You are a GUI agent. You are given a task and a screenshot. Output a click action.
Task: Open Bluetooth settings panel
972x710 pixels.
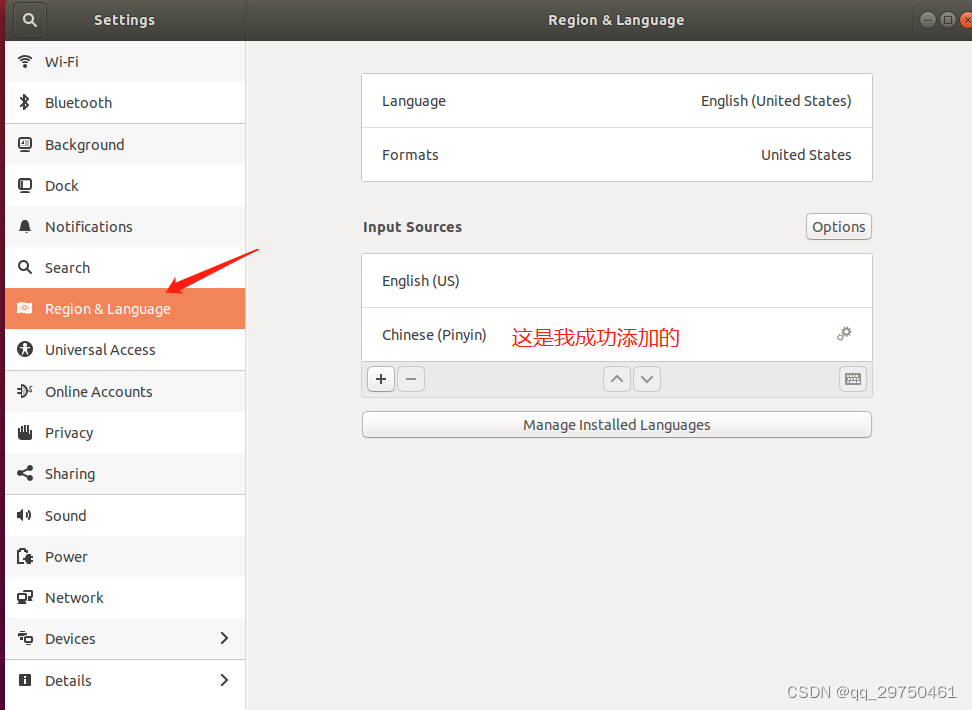pos(125,103)
